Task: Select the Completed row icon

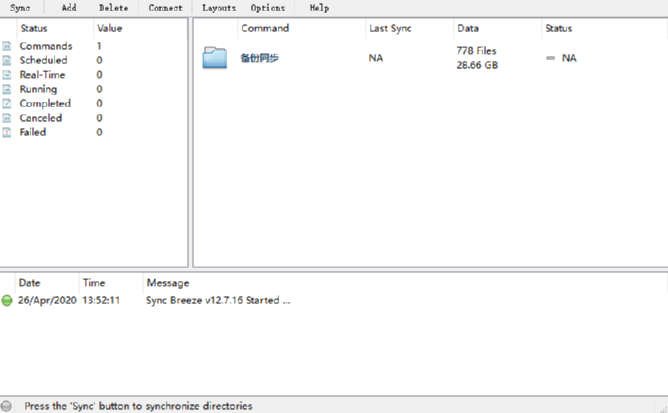Action: 7,104
